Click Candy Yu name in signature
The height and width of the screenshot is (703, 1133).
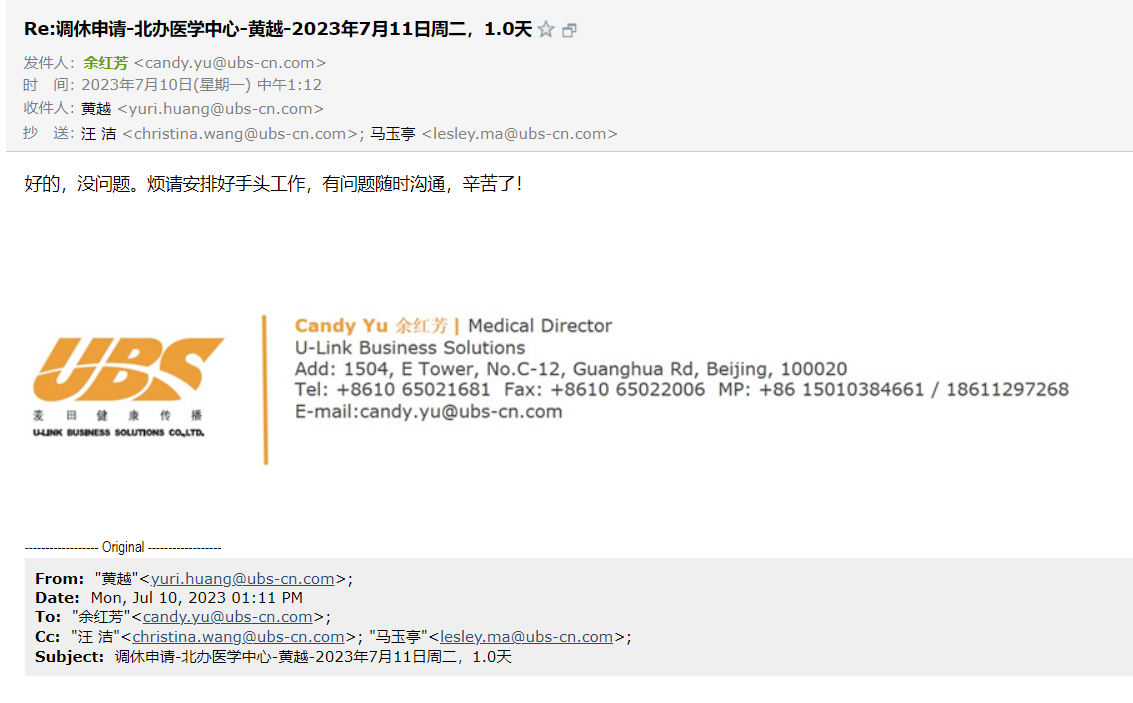pyautogui.click(x=340, y=326)
